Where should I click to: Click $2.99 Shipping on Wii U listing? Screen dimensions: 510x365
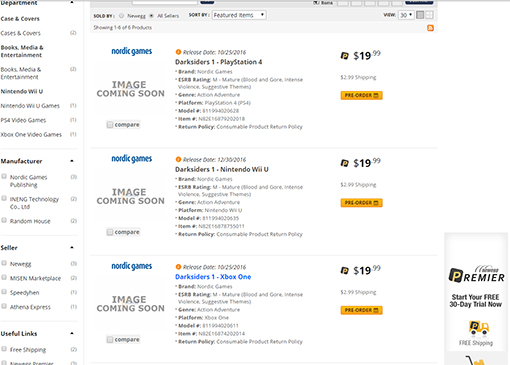tap(358, 185)
